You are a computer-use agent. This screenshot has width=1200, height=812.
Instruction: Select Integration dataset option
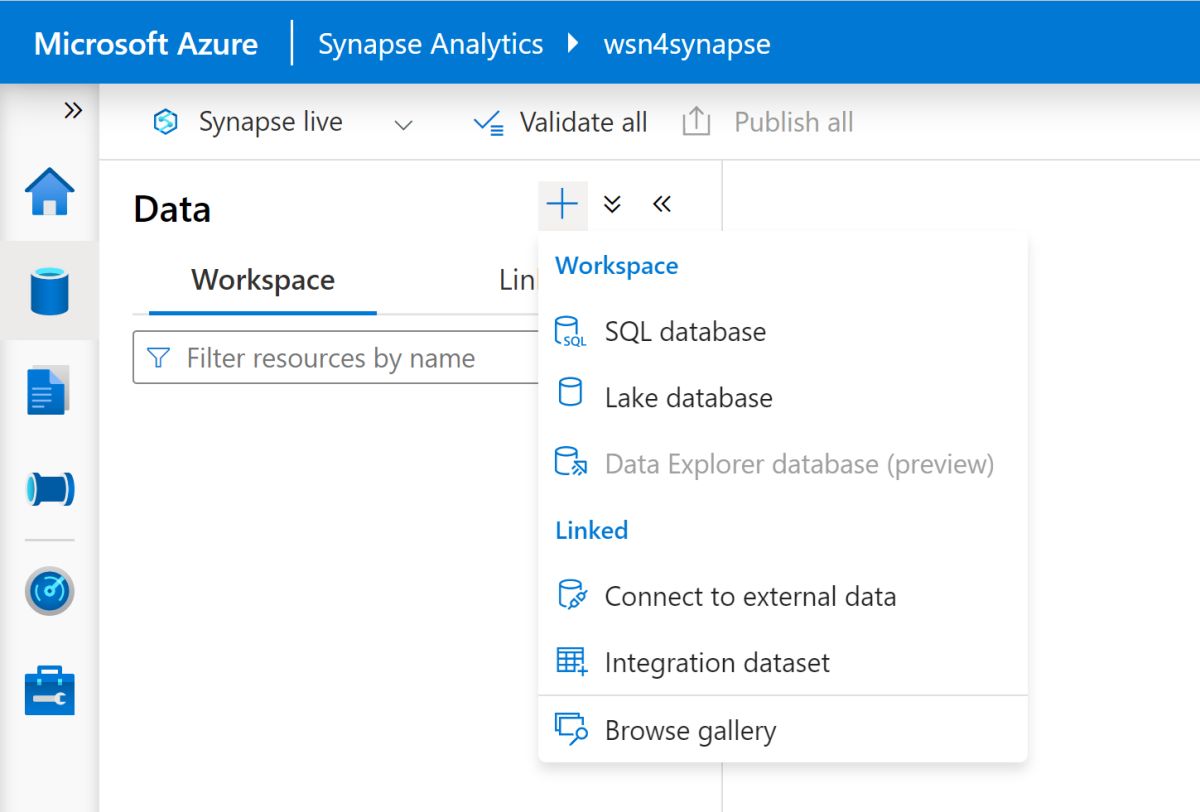click(x=717, y=663)
